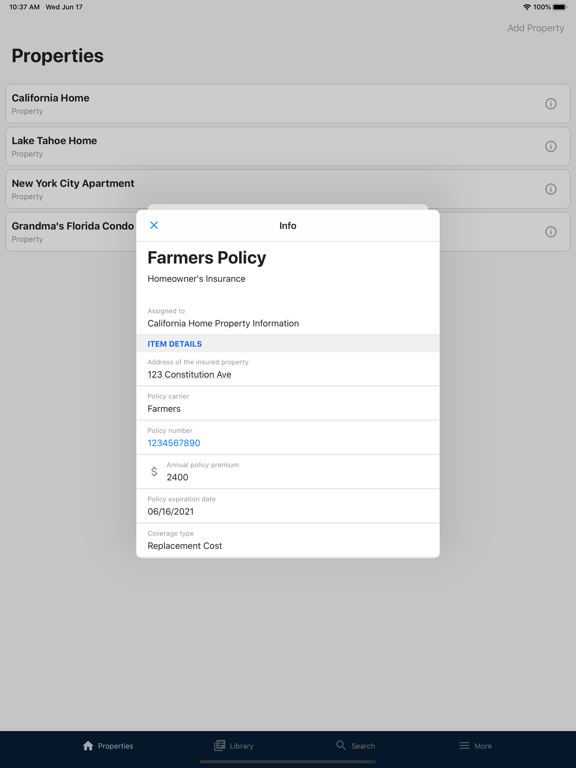Switch to the Library tab

point(234,745)
